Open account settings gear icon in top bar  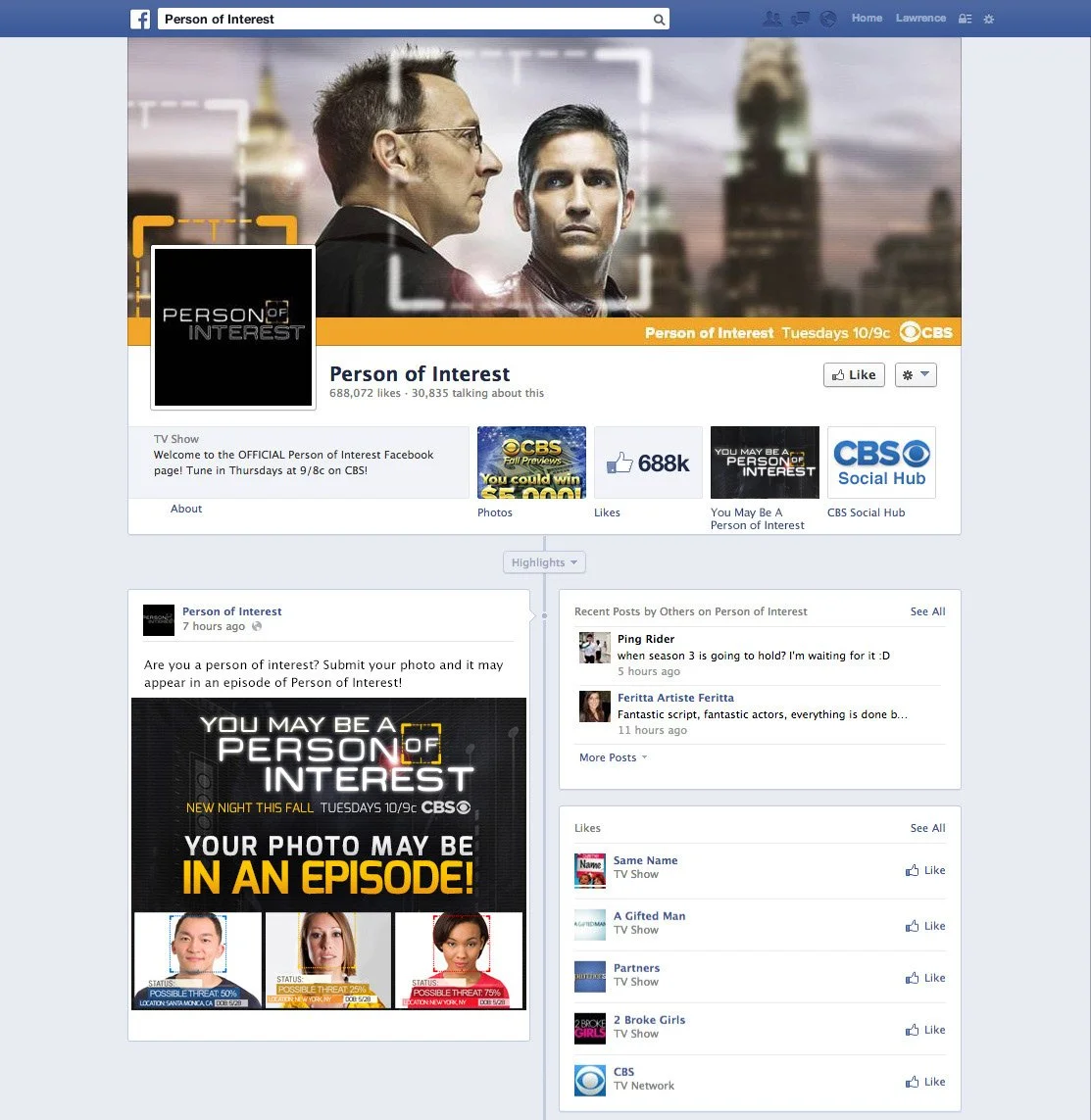[989, 20]
